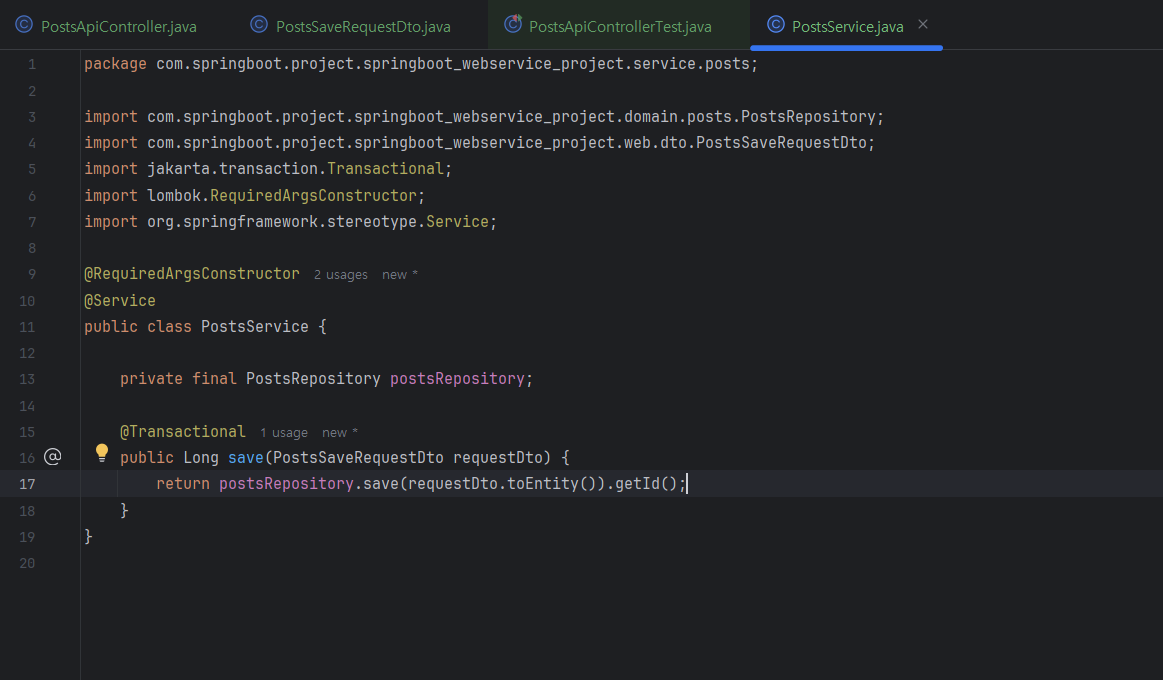Click the postsRepository field declaration name
1163x680 pixels.
point(457,378)
